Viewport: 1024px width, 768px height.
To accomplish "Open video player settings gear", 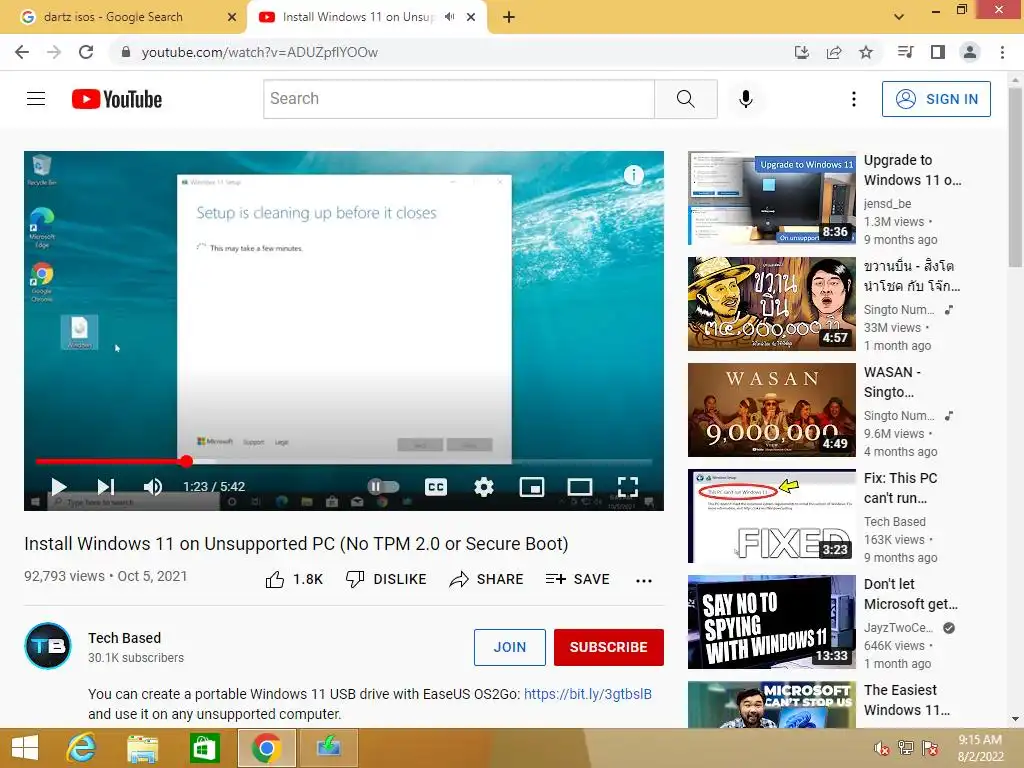I will point(484,487).
